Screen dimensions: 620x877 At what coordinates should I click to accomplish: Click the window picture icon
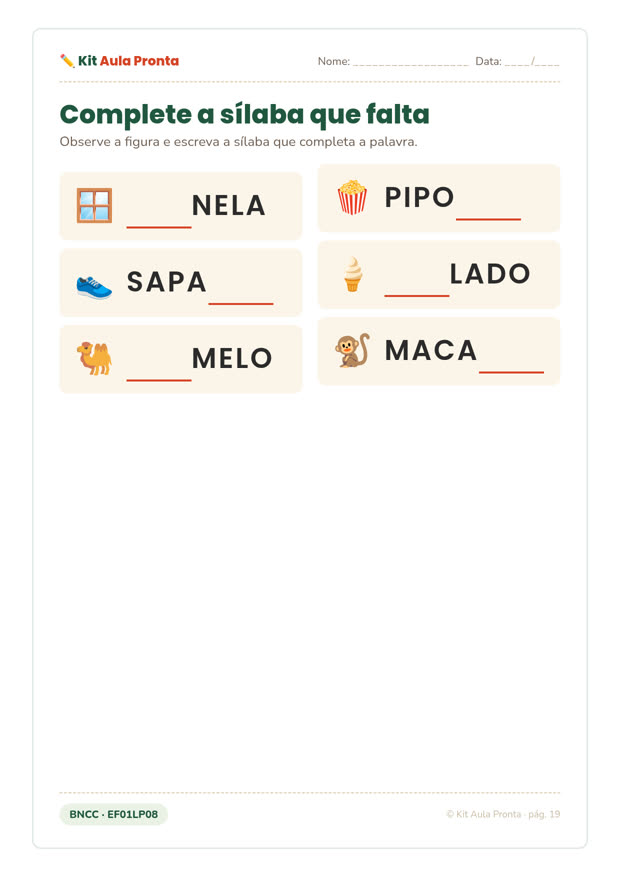[94, 205]
